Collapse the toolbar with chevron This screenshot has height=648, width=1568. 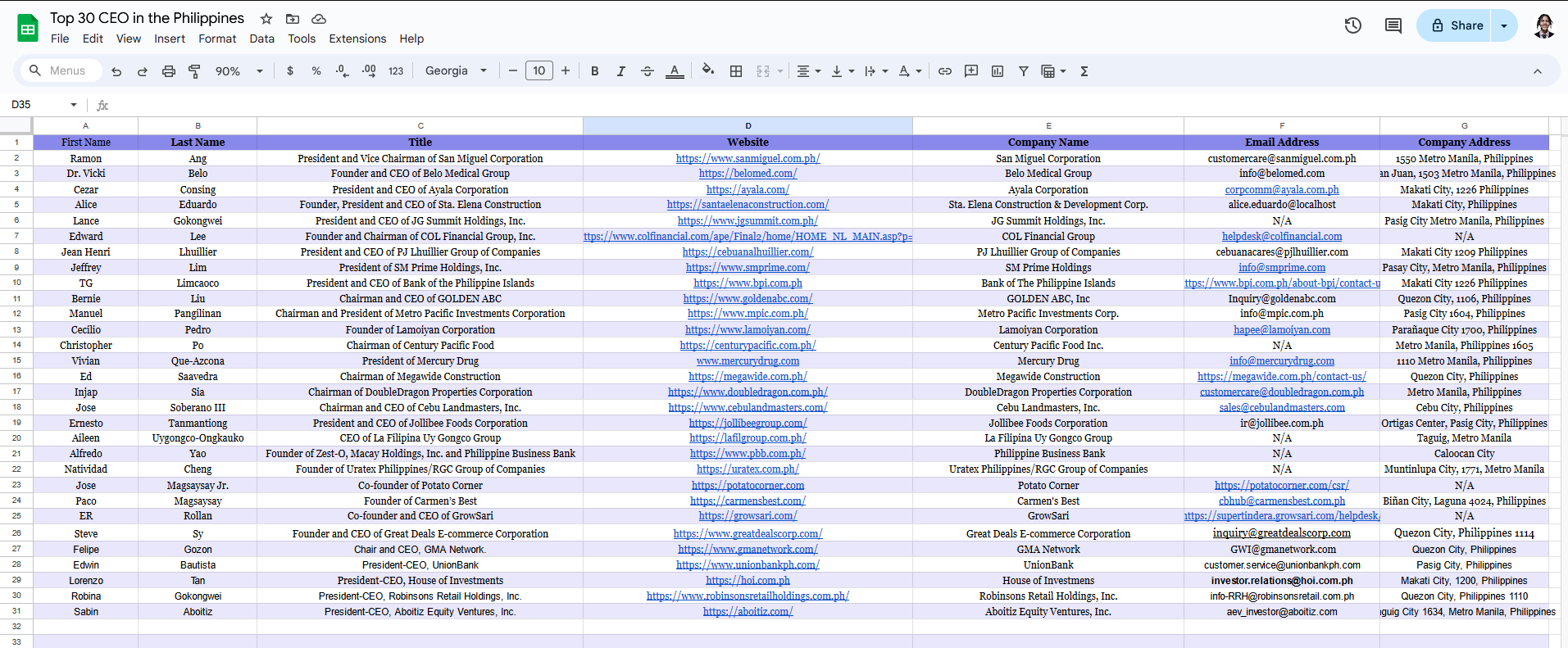pyautogui.click(x=1538, y=71)
